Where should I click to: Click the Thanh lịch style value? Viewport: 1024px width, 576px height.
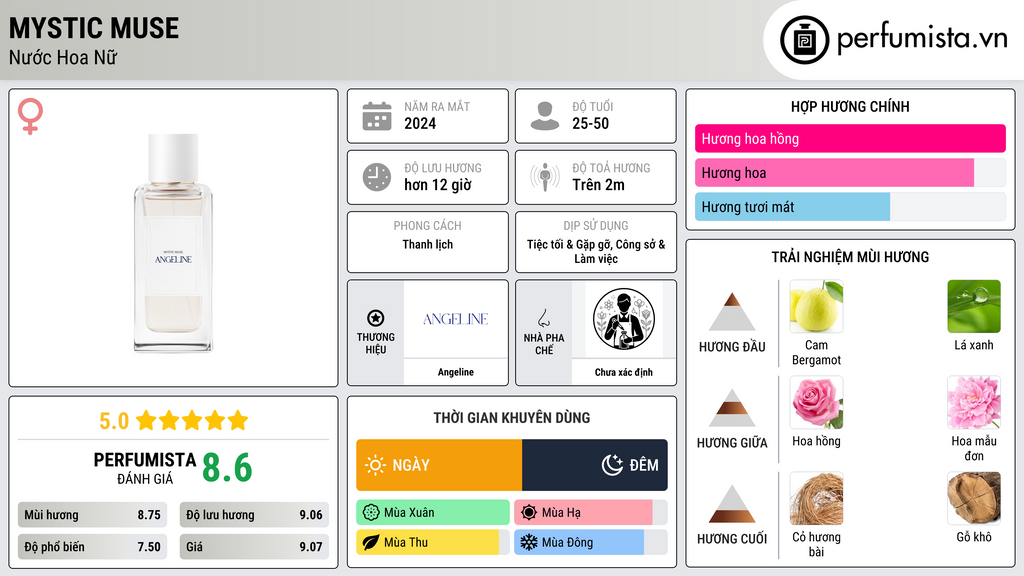point(428,244)
